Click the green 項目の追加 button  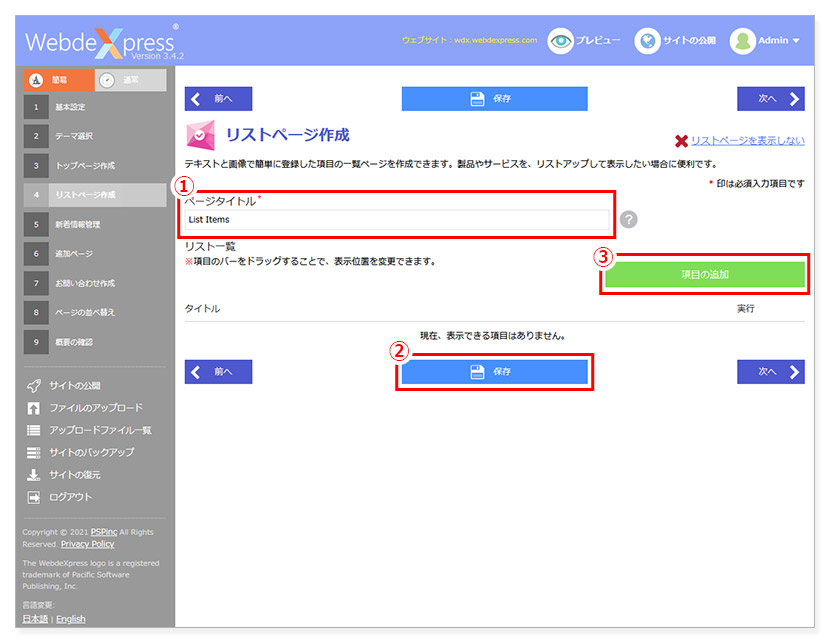click(x=705, y=274)
